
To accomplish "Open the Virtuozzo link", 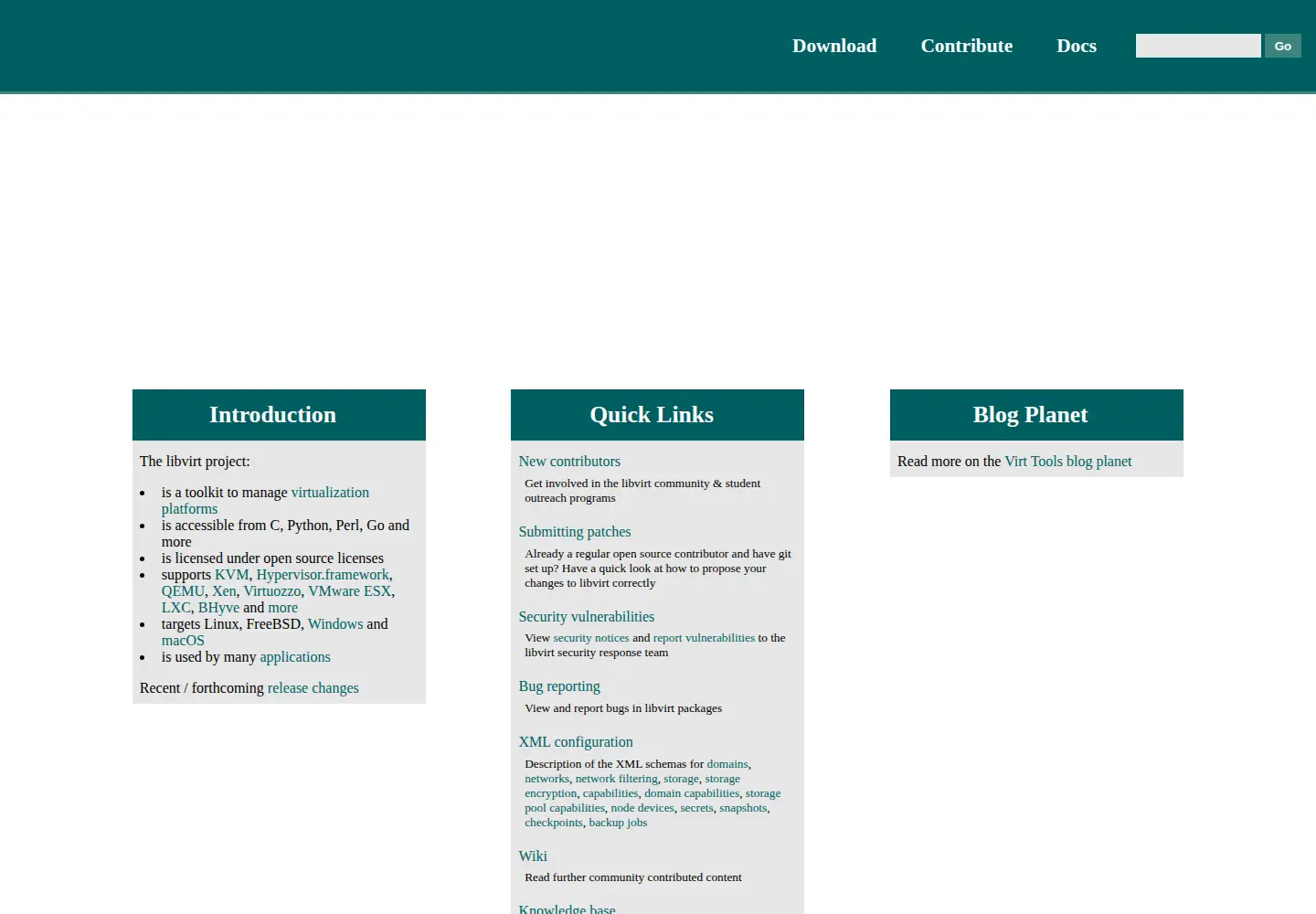I will pyautogui.click(x=272, y=591).
